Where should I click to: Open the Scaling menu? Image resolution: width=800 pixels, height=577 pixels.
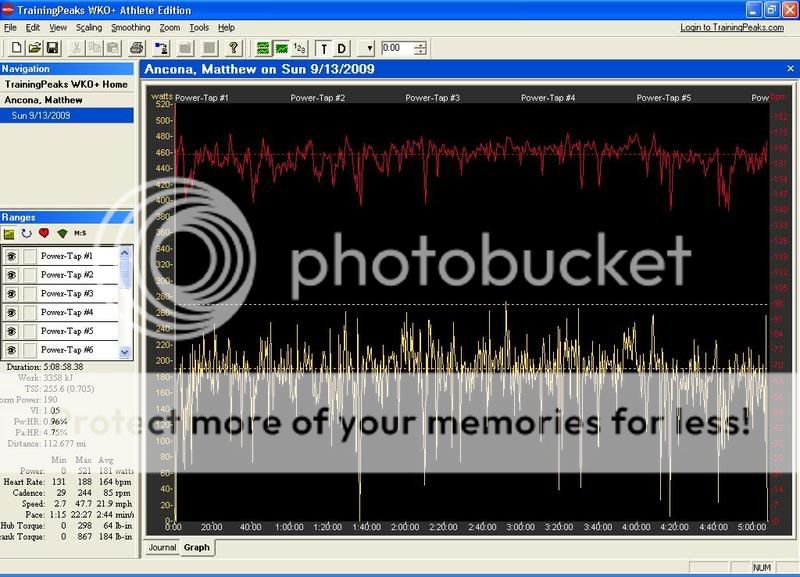click(x=89, y=28)
